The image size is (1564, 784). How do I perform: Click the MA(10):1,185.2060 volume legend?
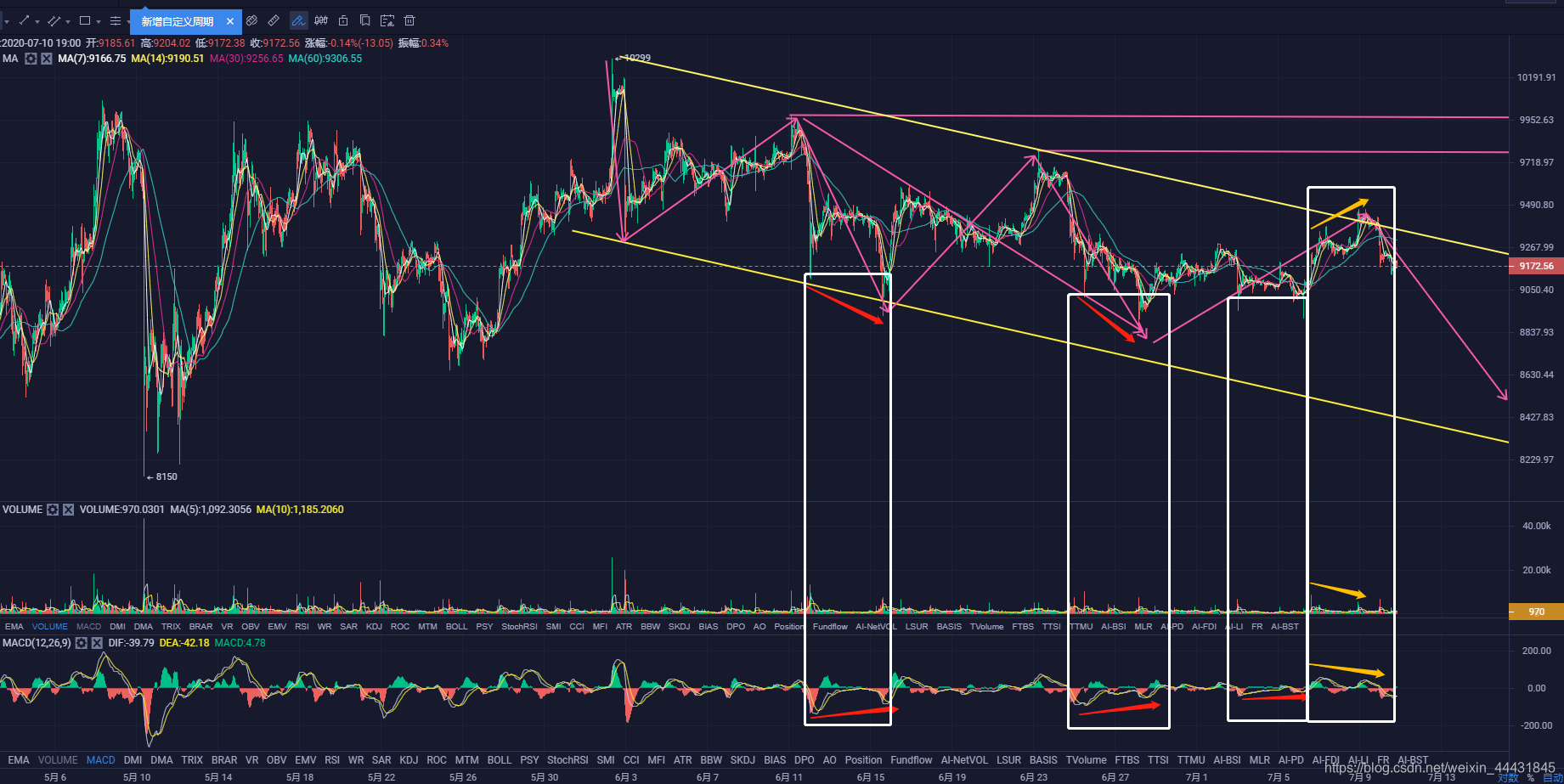pyautogui.click(x=300, y=510)
